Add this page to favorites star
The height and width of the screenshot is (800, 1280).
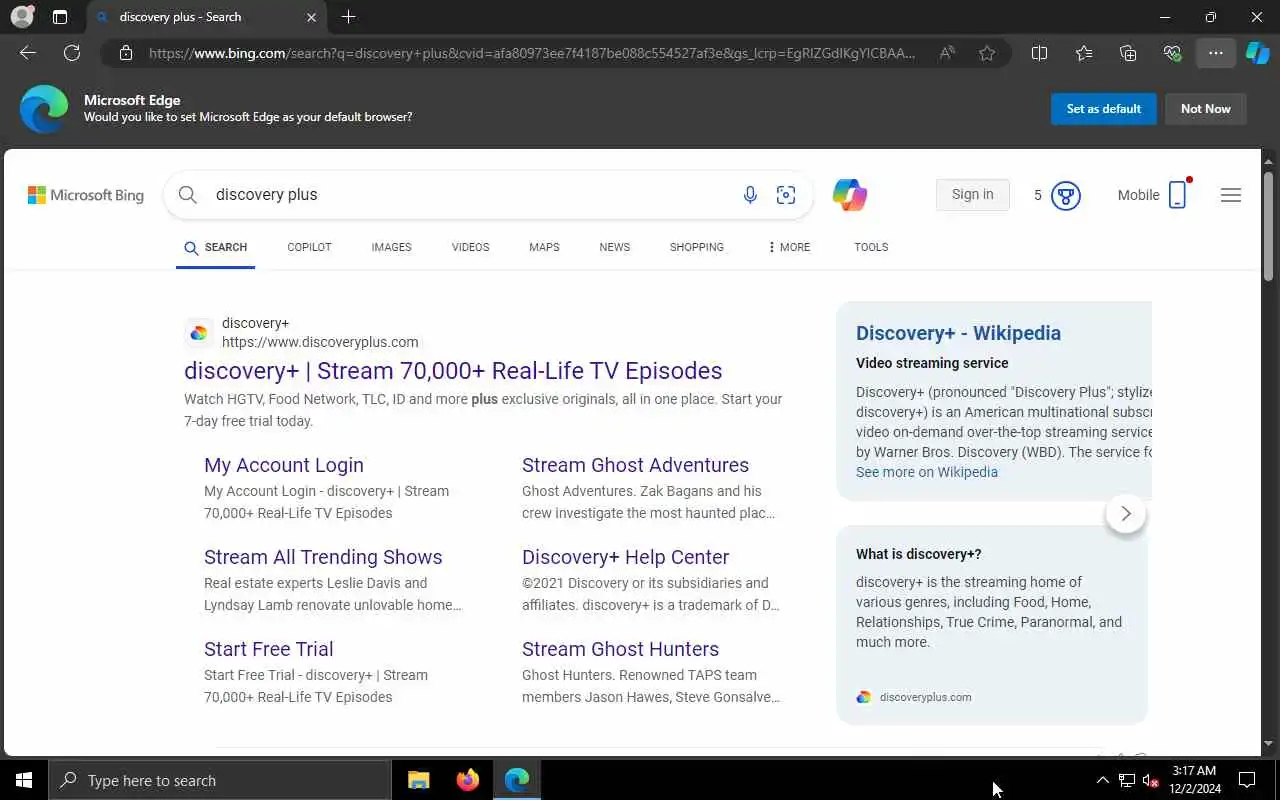987,53
